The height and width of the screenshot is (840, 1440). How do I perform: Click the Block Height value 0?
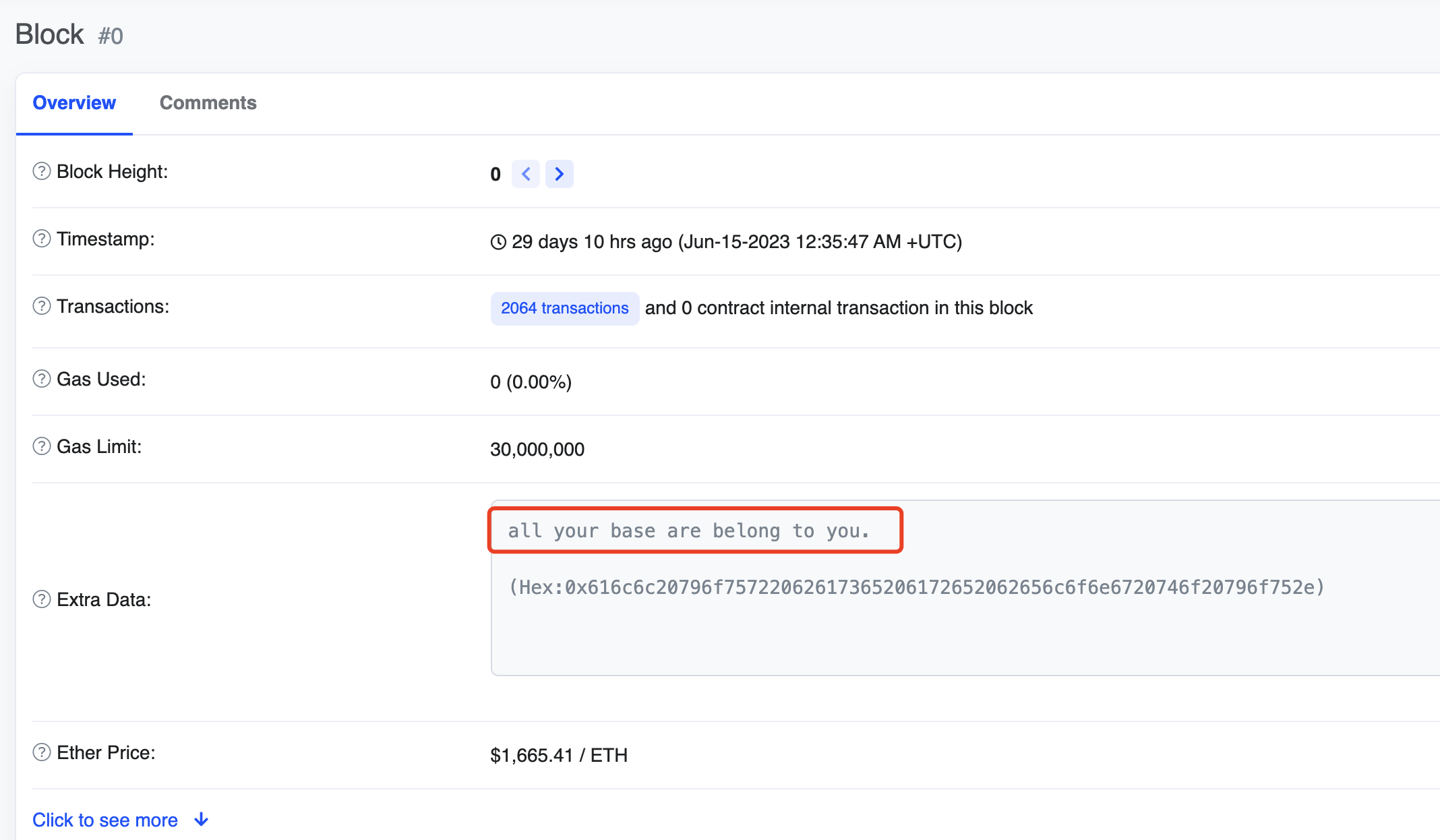(x=496, y=174)
